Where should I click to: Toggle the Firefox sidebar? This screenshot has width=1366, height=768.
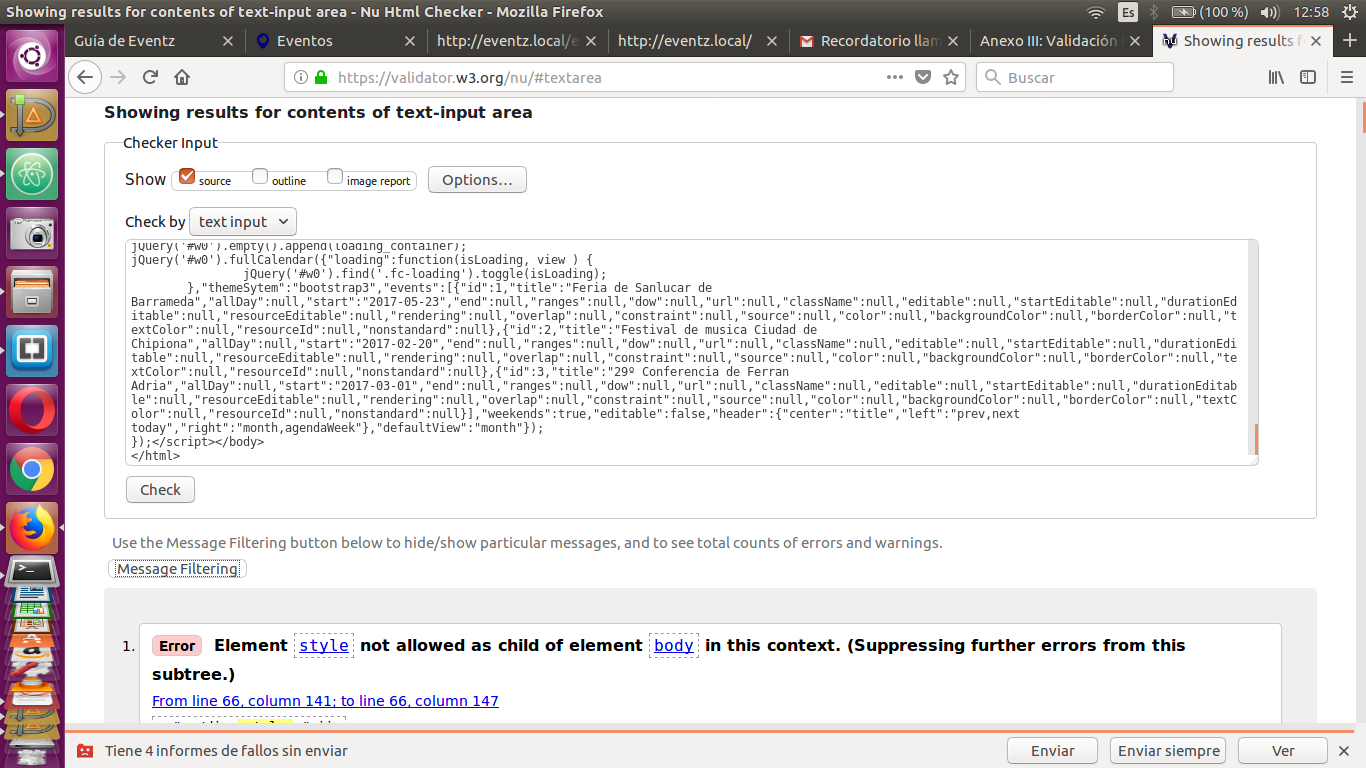click(x=1308, y=77)
